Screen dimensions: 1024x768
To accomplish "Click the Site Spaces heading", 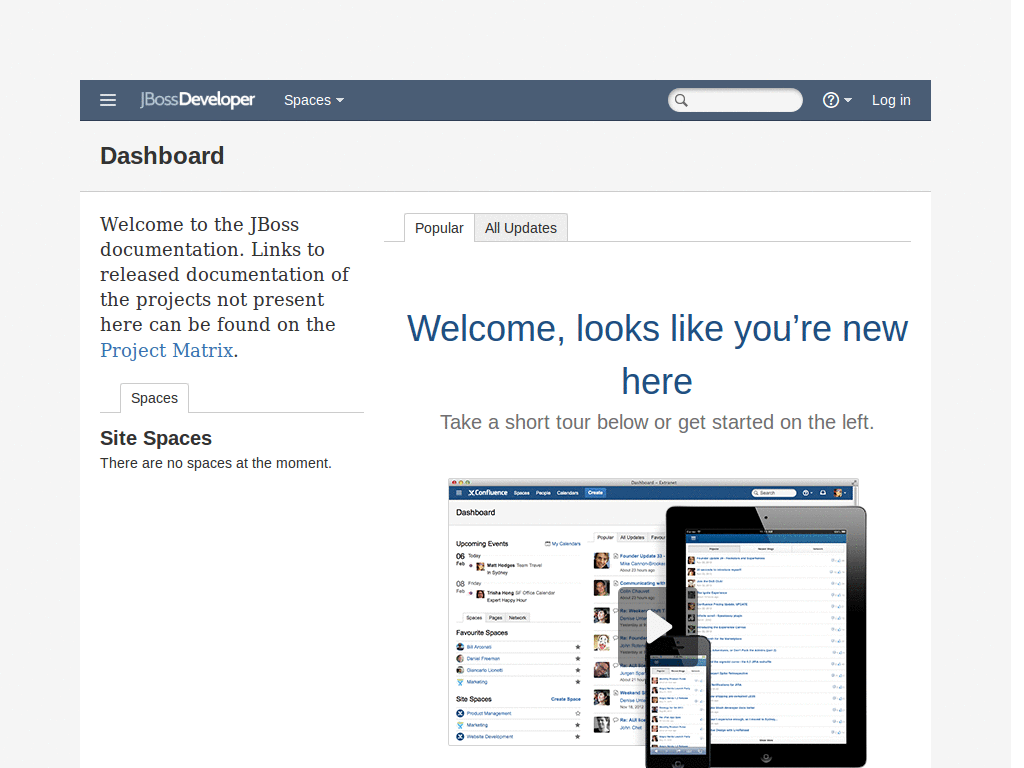I will coord(156,438).
